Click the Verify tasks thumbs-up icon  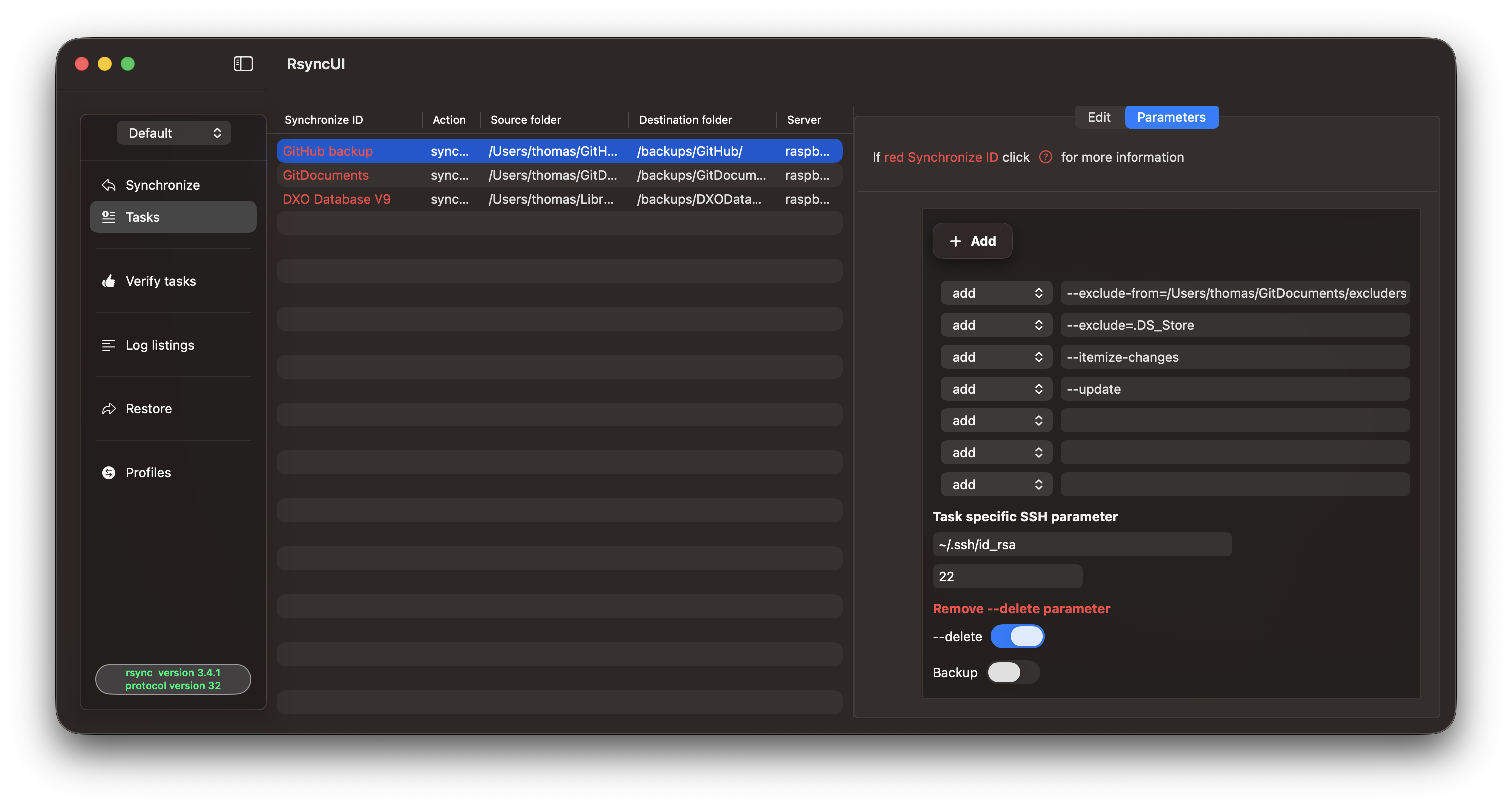(108, 281)
